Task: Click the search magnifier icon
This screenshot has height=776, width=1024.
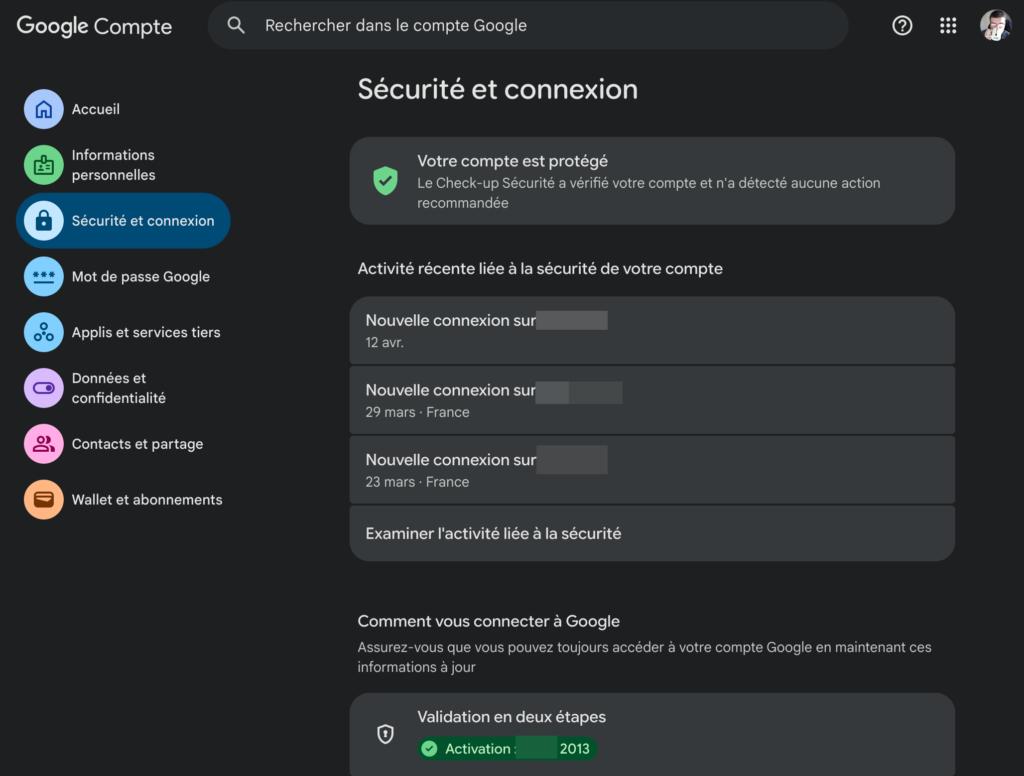Action: 236,26
